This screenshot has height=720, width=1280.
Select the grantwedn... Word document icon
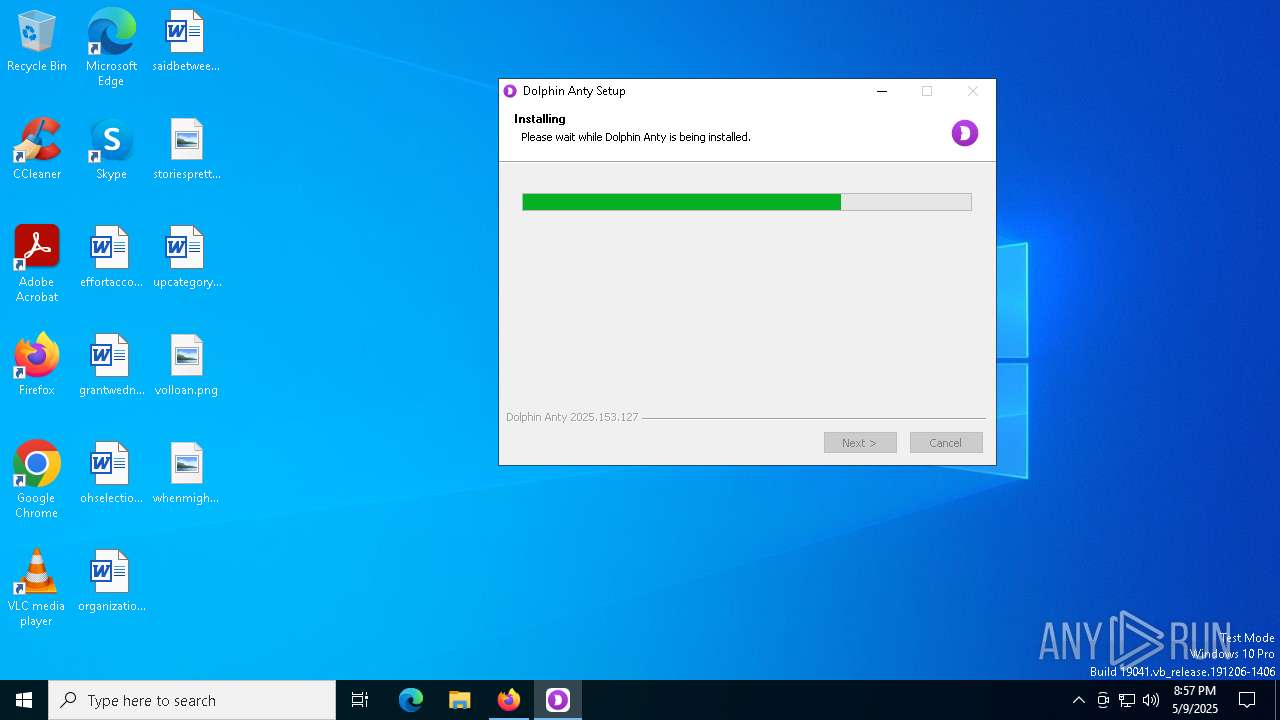111,365
